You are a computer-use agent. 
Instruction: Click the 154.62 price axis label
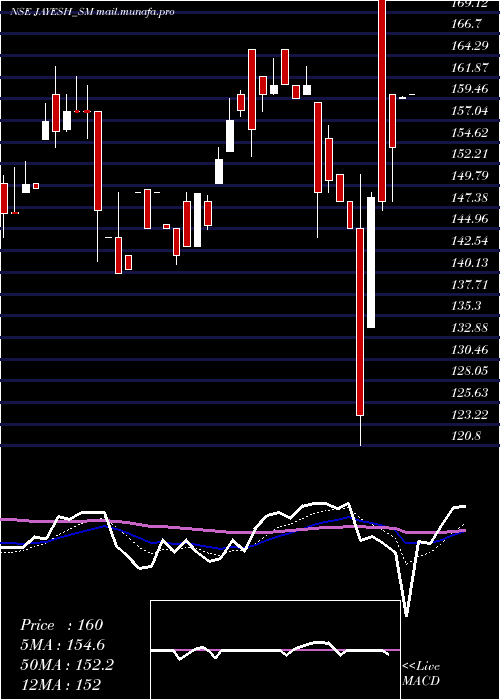point(470,133)
